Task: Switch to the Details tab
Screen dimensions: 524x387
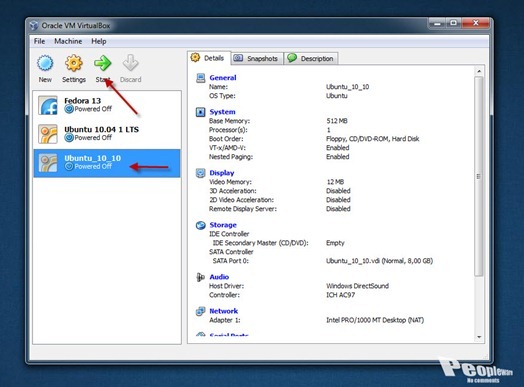Action: click(x=209, y=58)
